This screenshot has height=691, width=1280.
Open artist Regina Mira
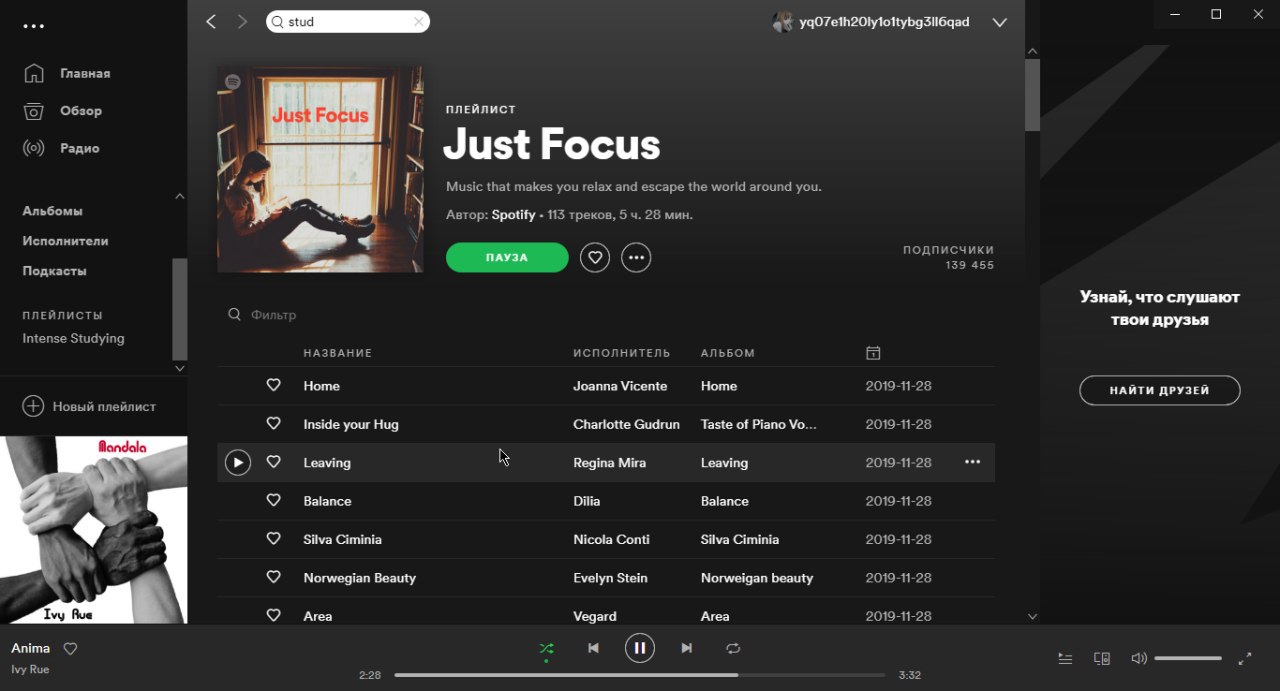(x=609, y=463)
